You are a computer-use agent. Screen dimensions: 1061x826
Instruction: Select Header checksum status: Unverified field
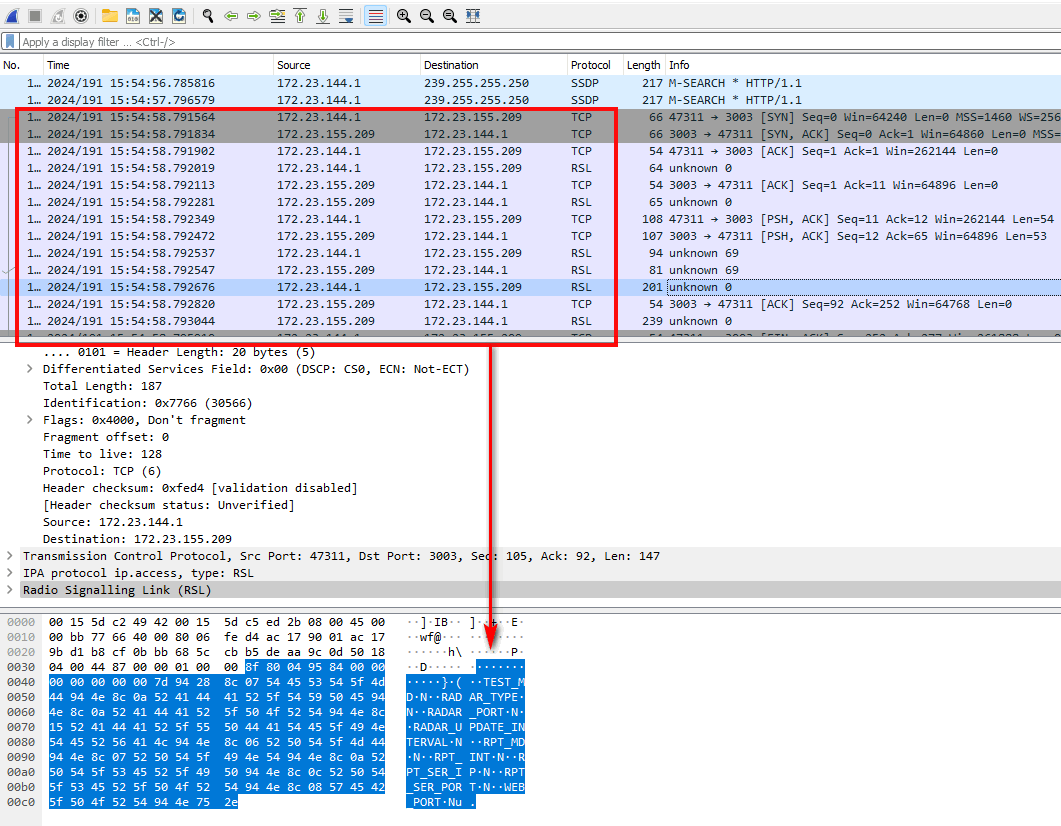[x=168, y=505]
